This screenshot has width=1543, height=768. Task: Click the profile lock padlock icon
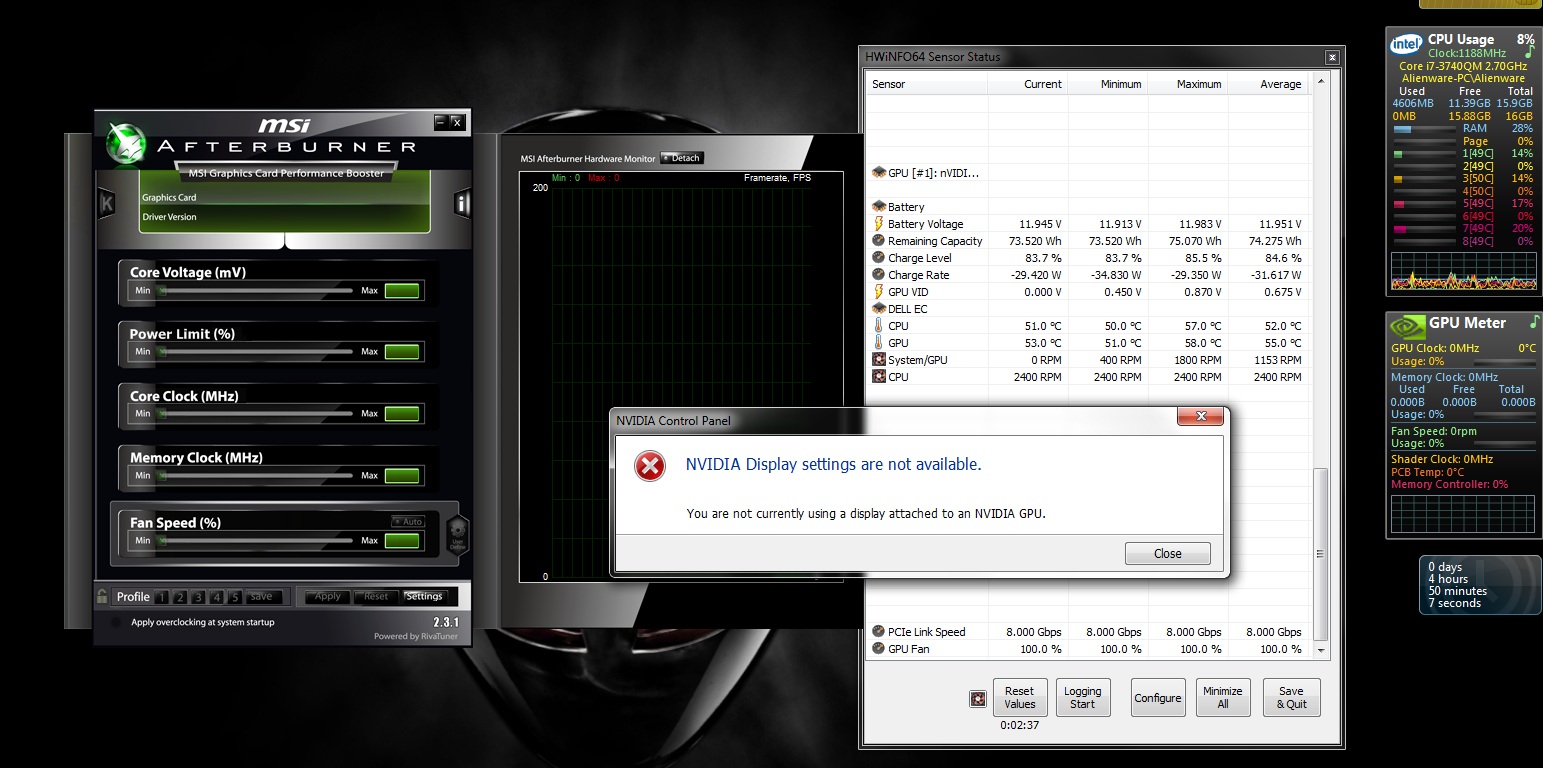click(102, 596)
